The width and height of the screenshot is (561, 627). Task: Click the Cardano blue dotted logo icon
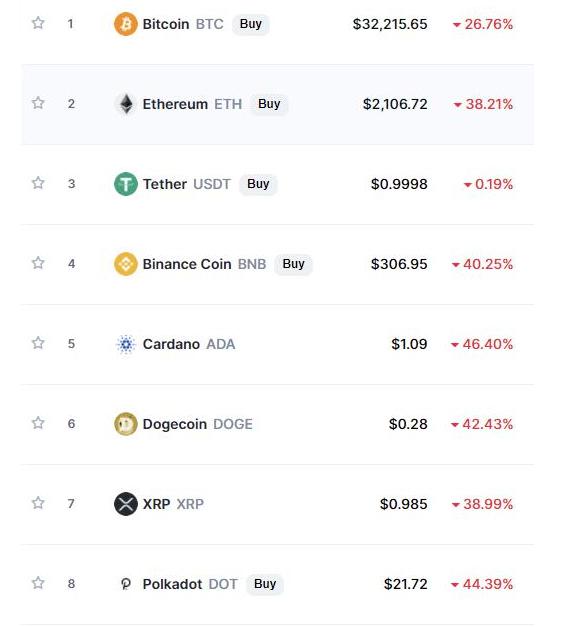(x=126, y=344)
